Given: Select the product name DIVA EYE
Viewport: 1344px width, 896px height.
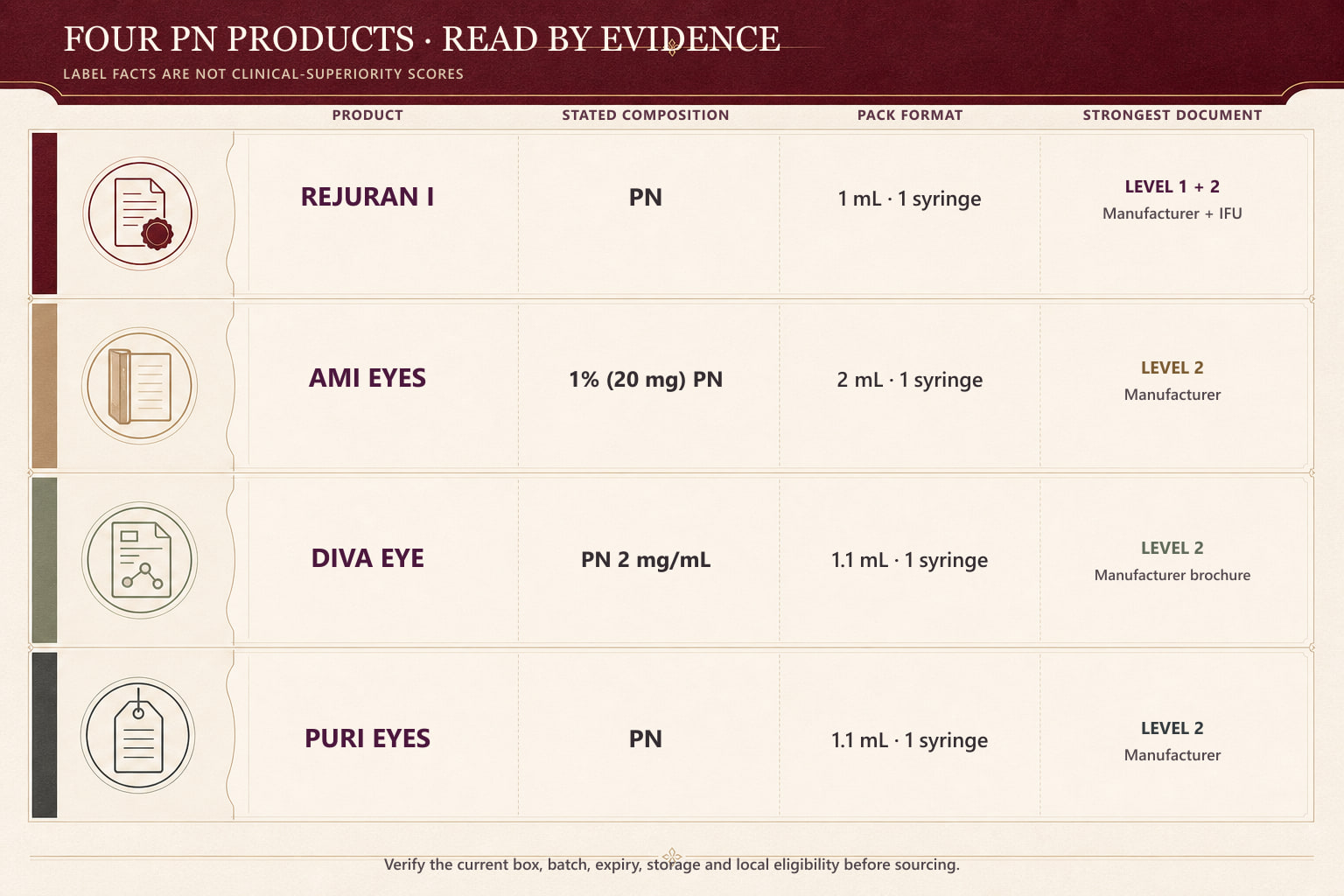Looking at the screenshot, I should (x=367, y=558).
